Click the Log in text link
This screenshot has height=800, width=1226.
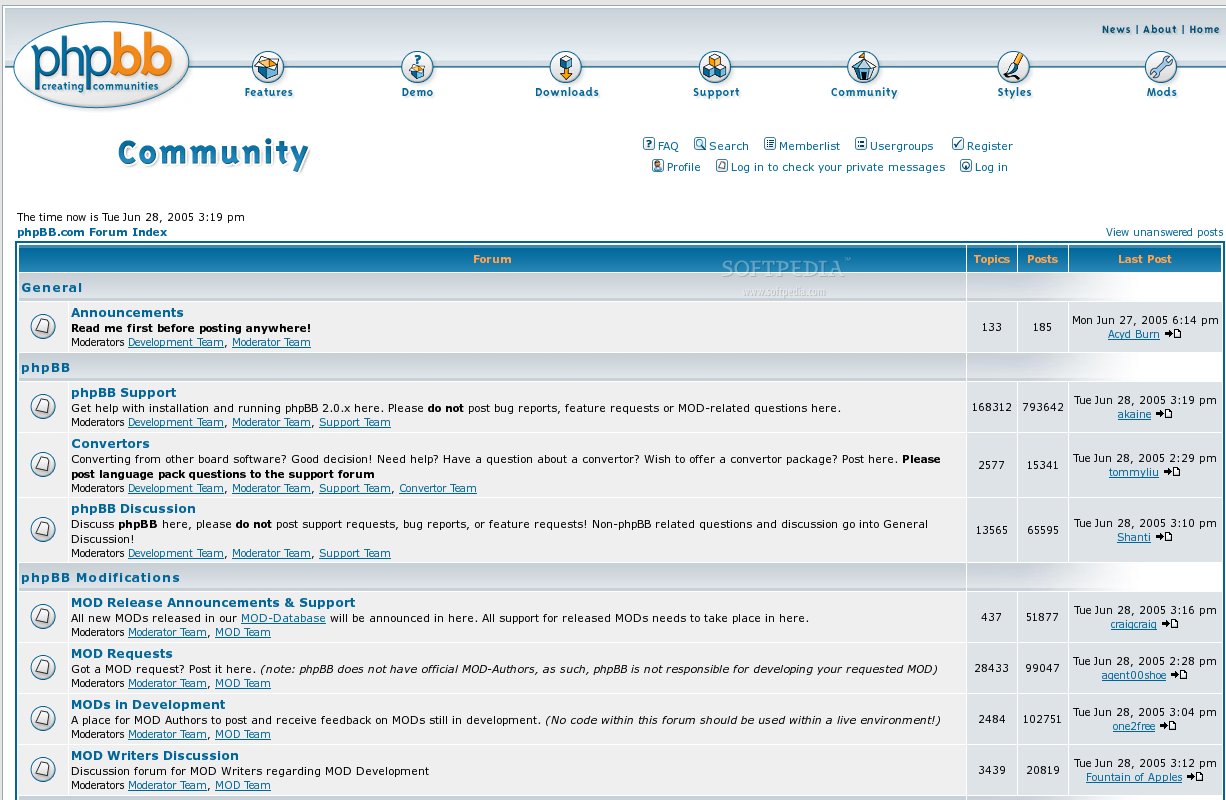point(991,167)
